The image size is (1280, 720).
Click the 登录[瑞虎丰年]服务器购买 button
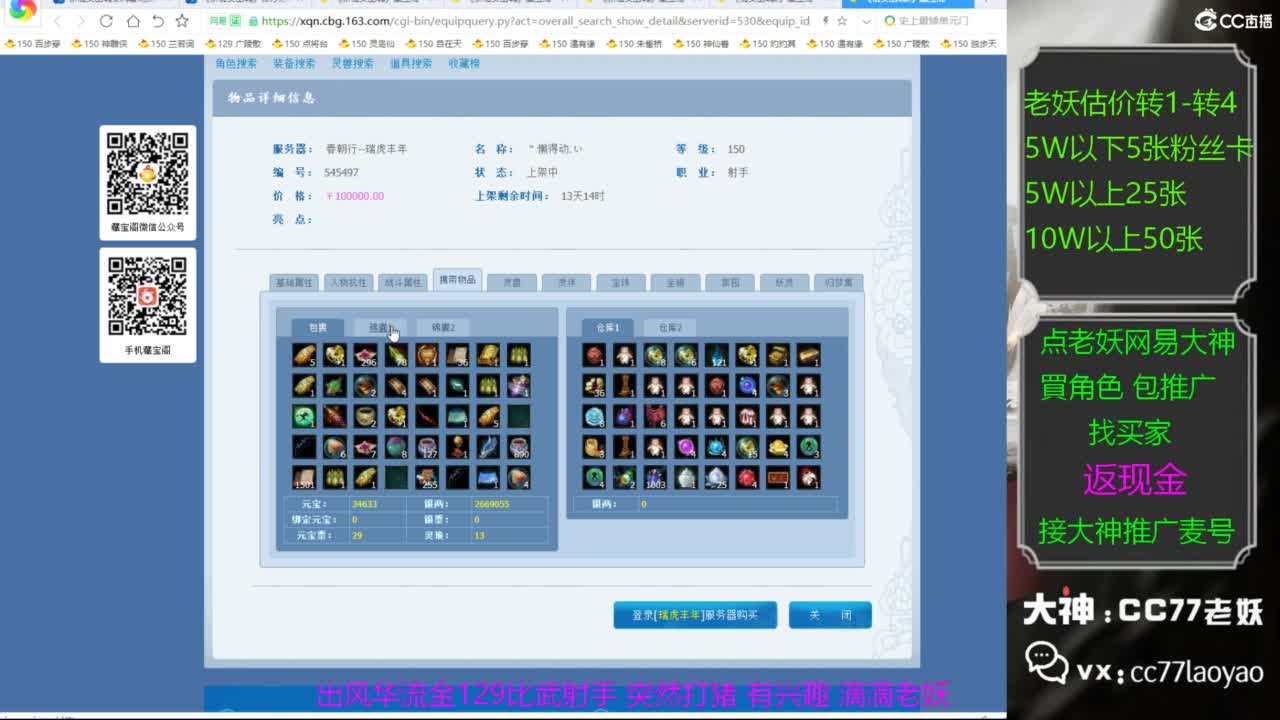695,615
